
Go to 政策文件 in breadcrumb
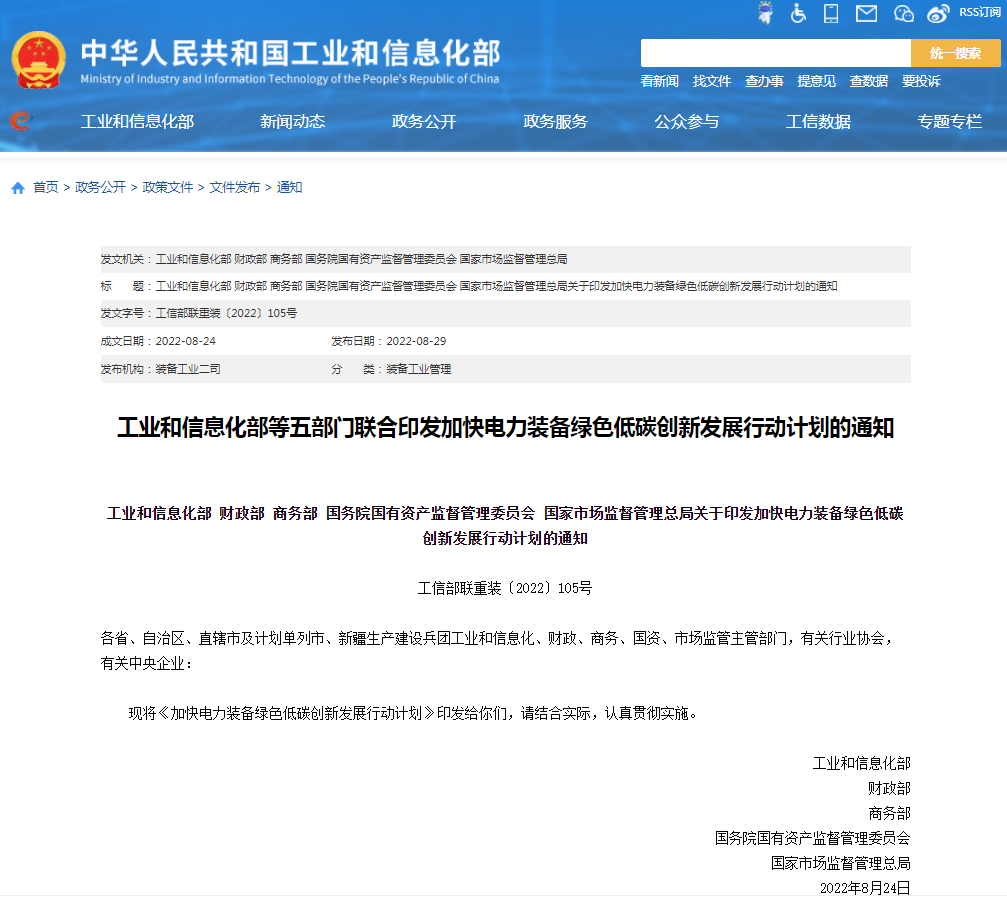(x=168, y=187)
